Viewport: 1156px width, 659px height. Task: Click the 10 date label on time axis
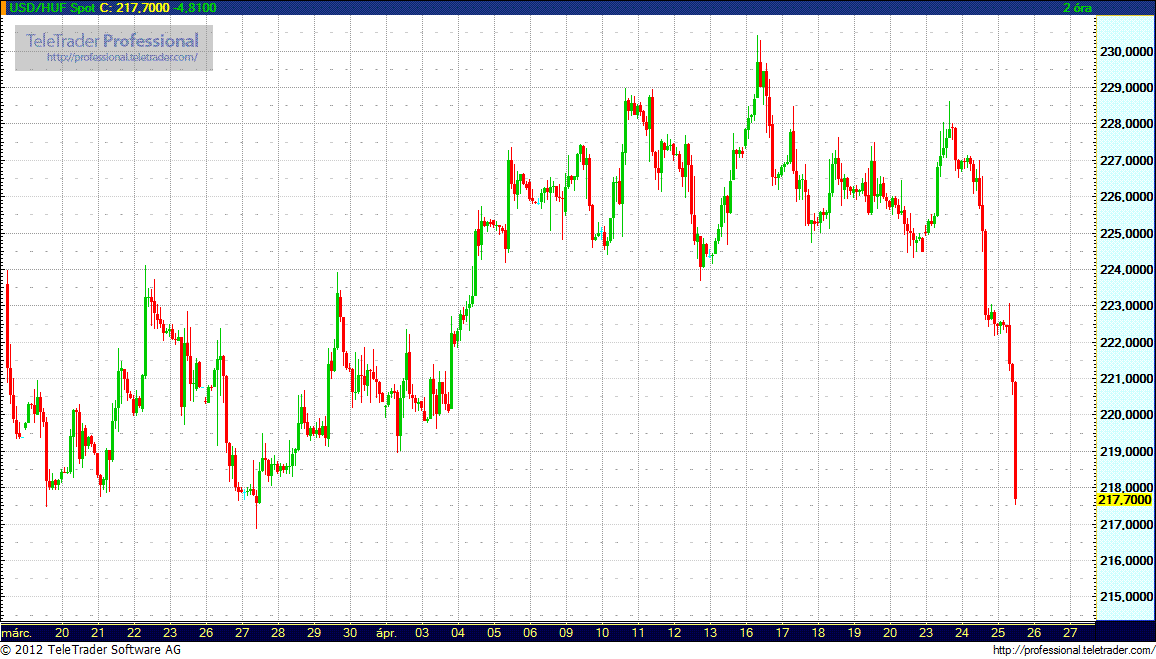tap(602, 632)
